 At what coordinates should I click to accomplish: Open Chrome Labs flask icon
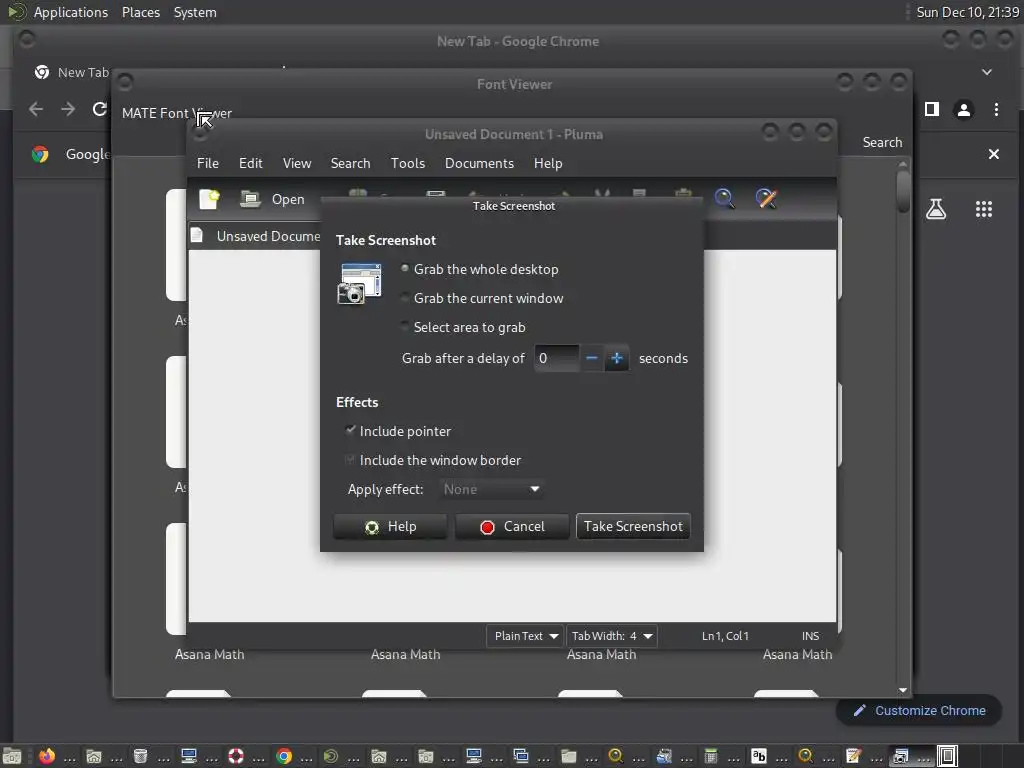(x=936, y=209)
